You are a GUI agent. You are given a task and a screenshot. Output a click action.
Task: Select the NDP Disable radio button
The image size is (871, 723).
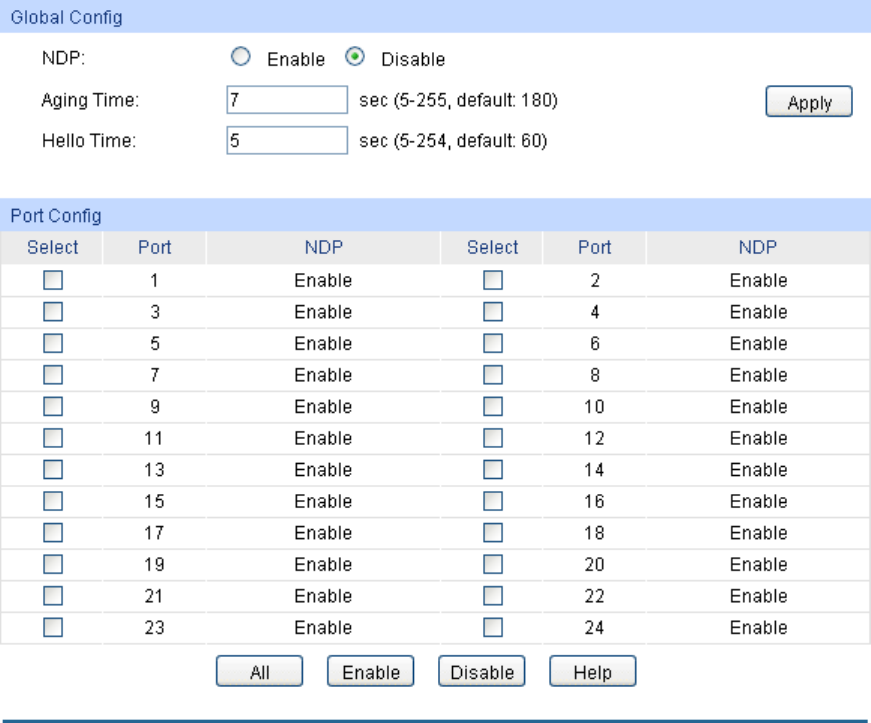354,58
